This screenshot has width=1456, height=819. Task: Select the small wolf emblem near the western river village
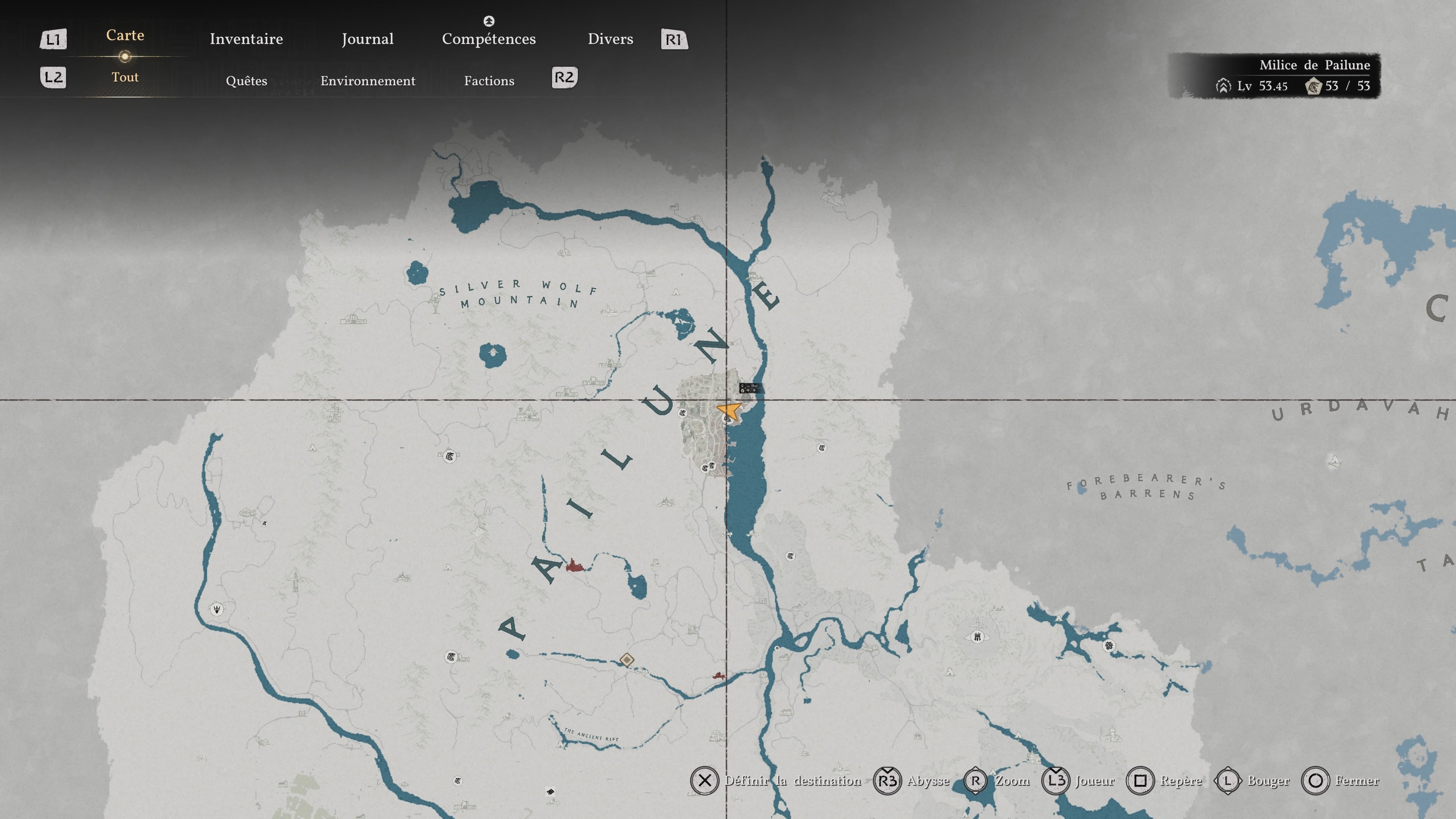point(265,523)
